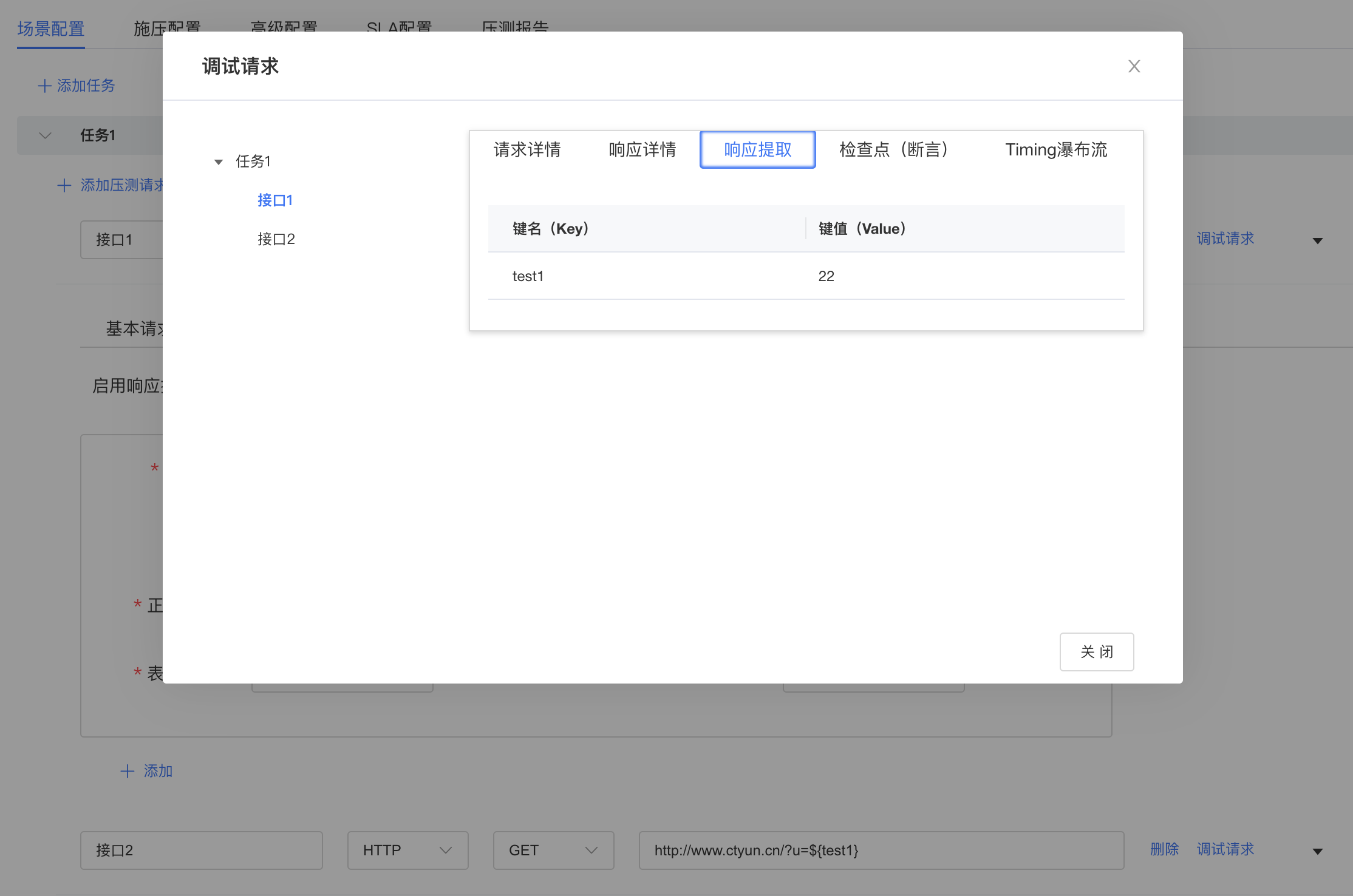Switch to the 请求详情 tab
Screen dimensions: 1353x896
click(527, 150)
